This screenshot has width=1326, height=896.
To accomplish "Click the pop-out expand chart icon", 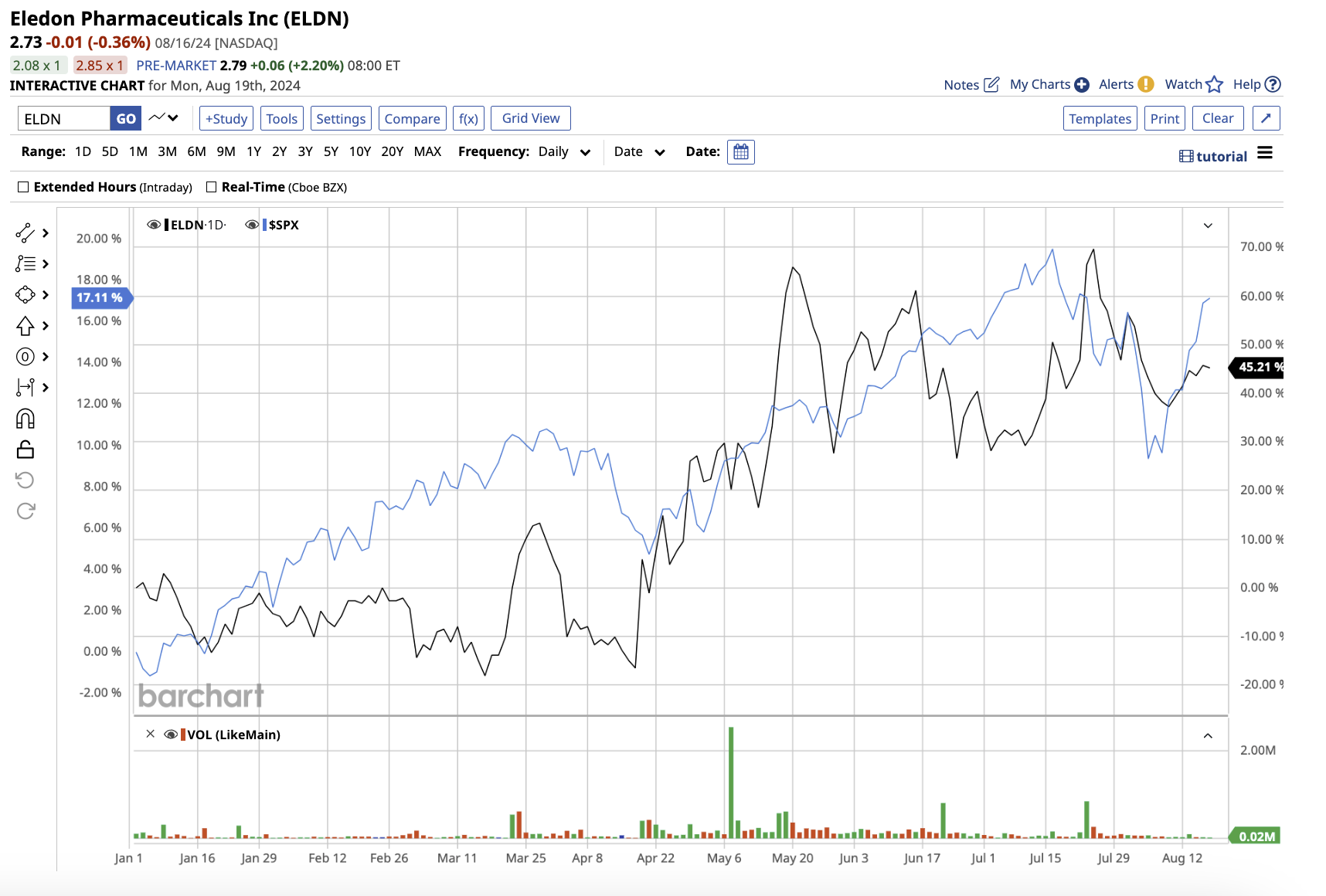I will [x=1266, y=118].
